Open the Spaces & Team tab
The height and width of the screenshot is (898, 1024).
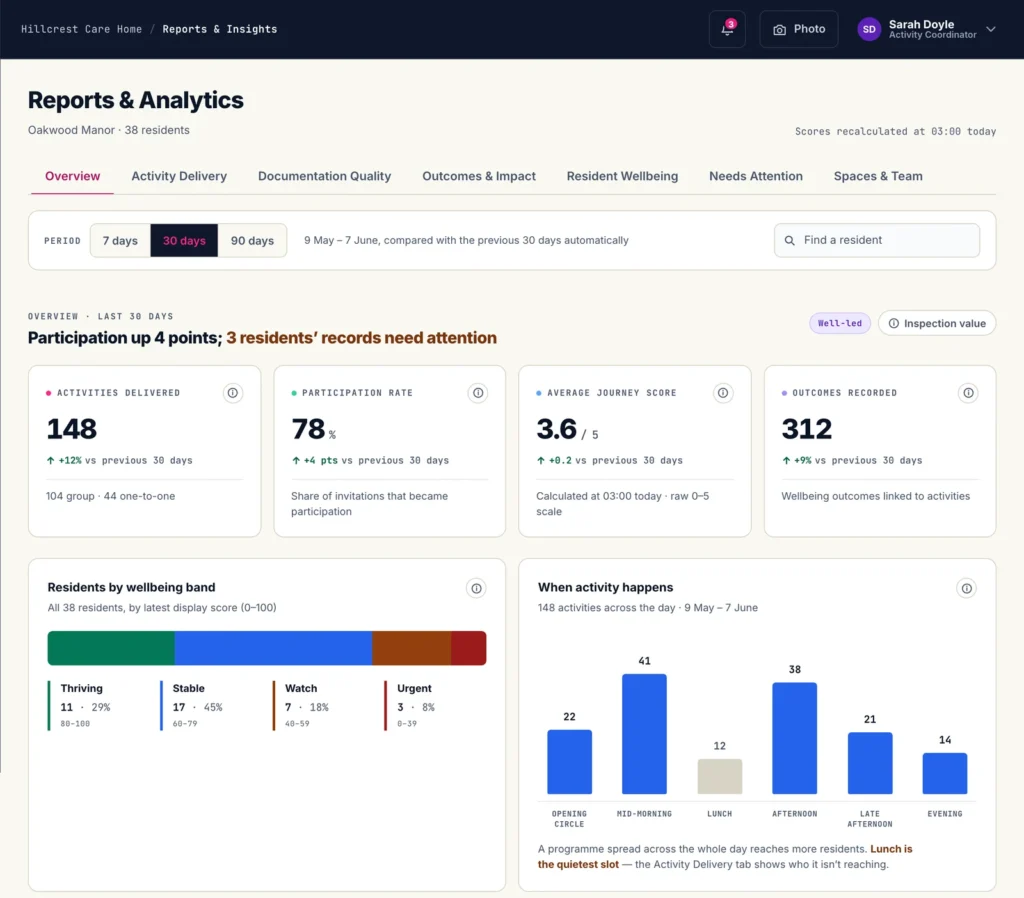878,176
